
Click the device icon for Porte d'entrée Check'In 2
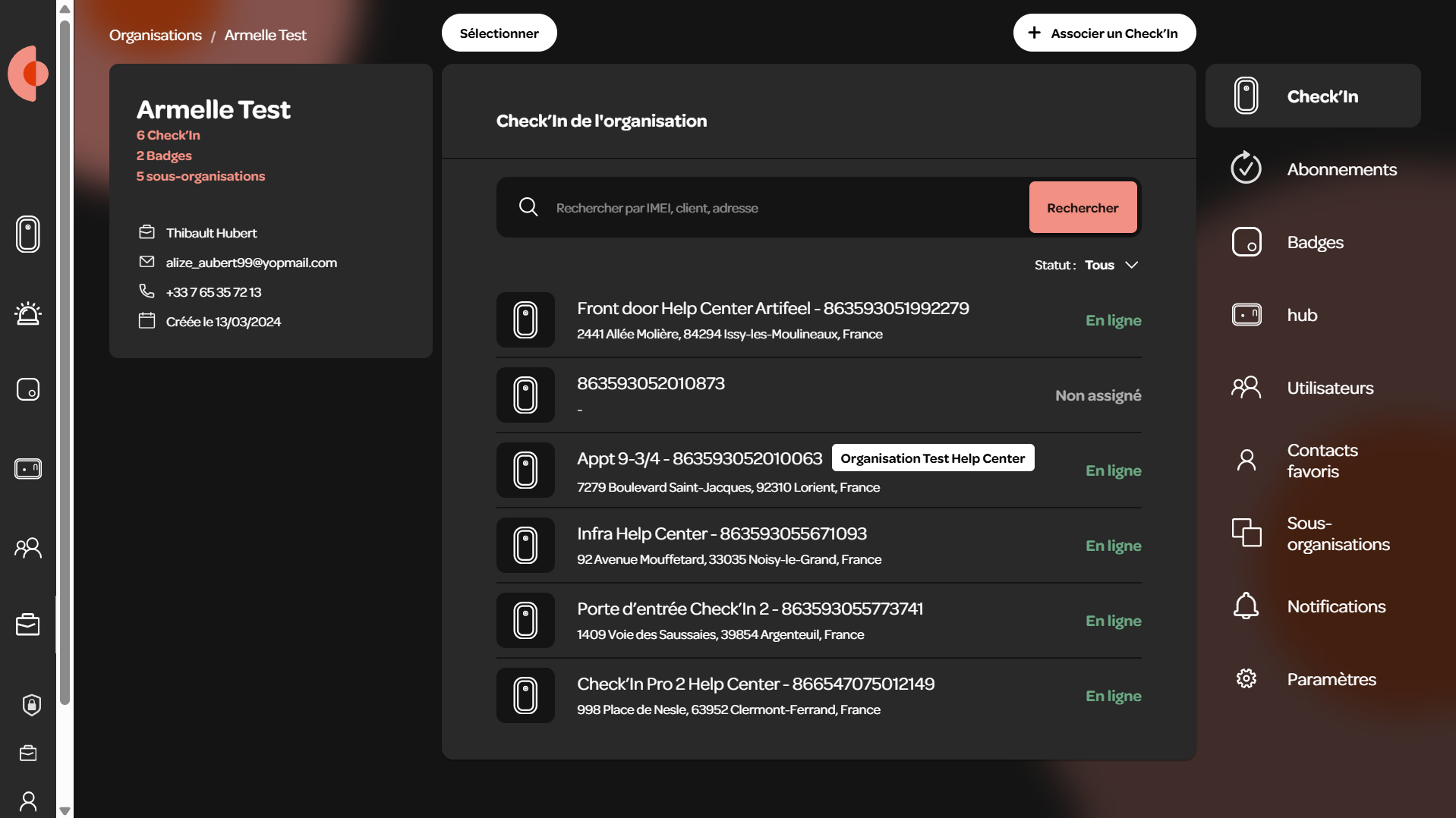pos(525,621)
